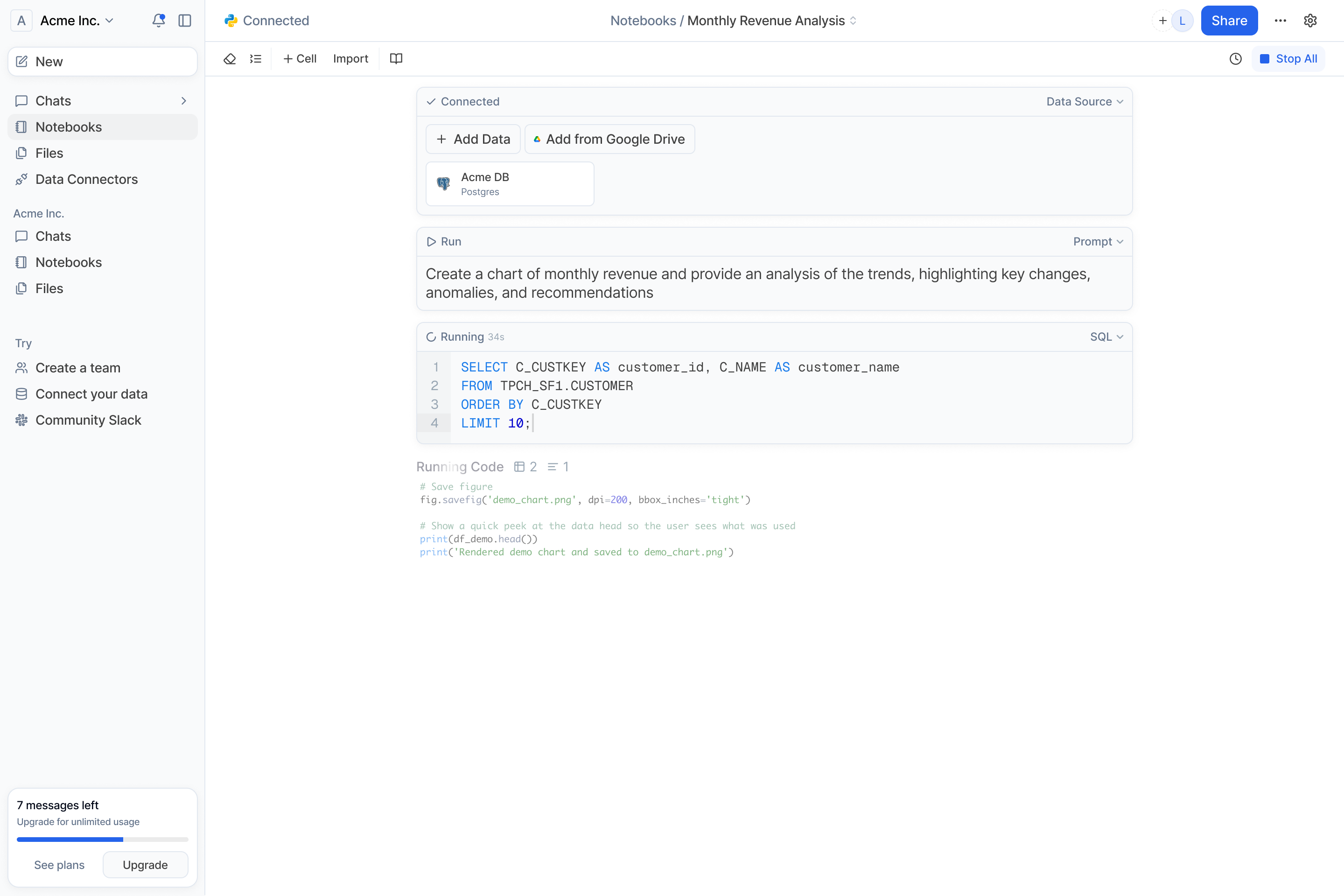
Task: Click the eraser clear outputs icon
Action: (x=230, y=59)
